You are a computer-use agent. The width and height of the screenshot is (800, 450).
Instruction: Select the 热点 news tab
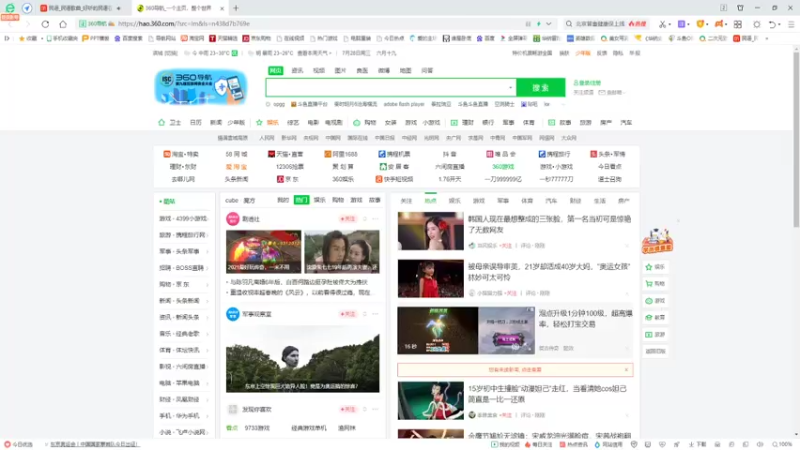click(431, 201)
